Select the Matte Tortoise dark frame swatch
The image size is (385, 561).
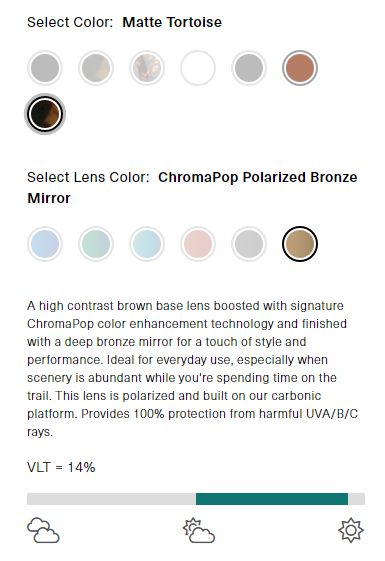click(45, 114)
